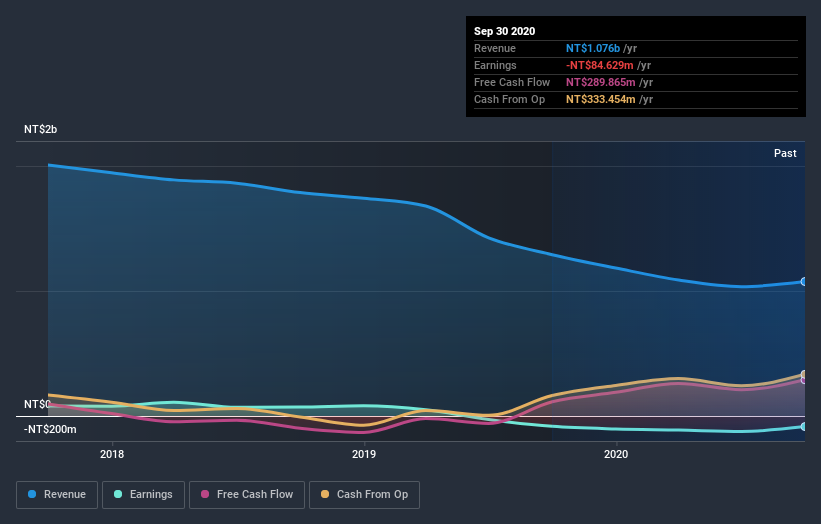Click the NT$289.865m free cash flow value

601,82
